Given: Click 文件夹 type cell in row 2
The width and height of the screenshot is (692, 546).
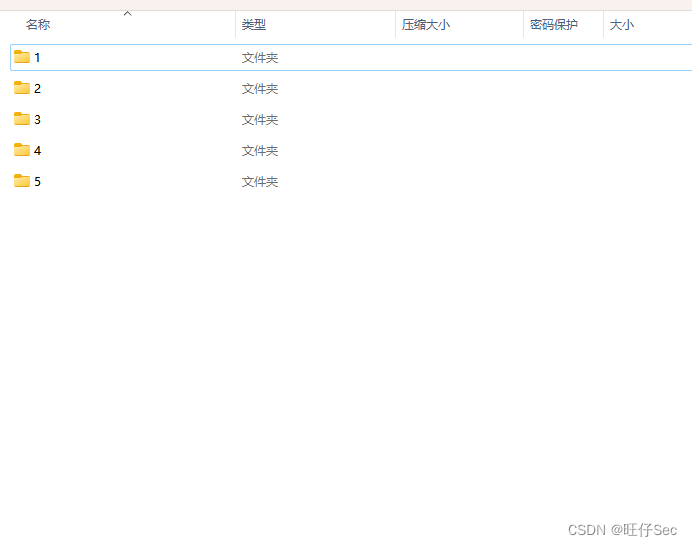Looking at the screenshot, I should (260, 89).
